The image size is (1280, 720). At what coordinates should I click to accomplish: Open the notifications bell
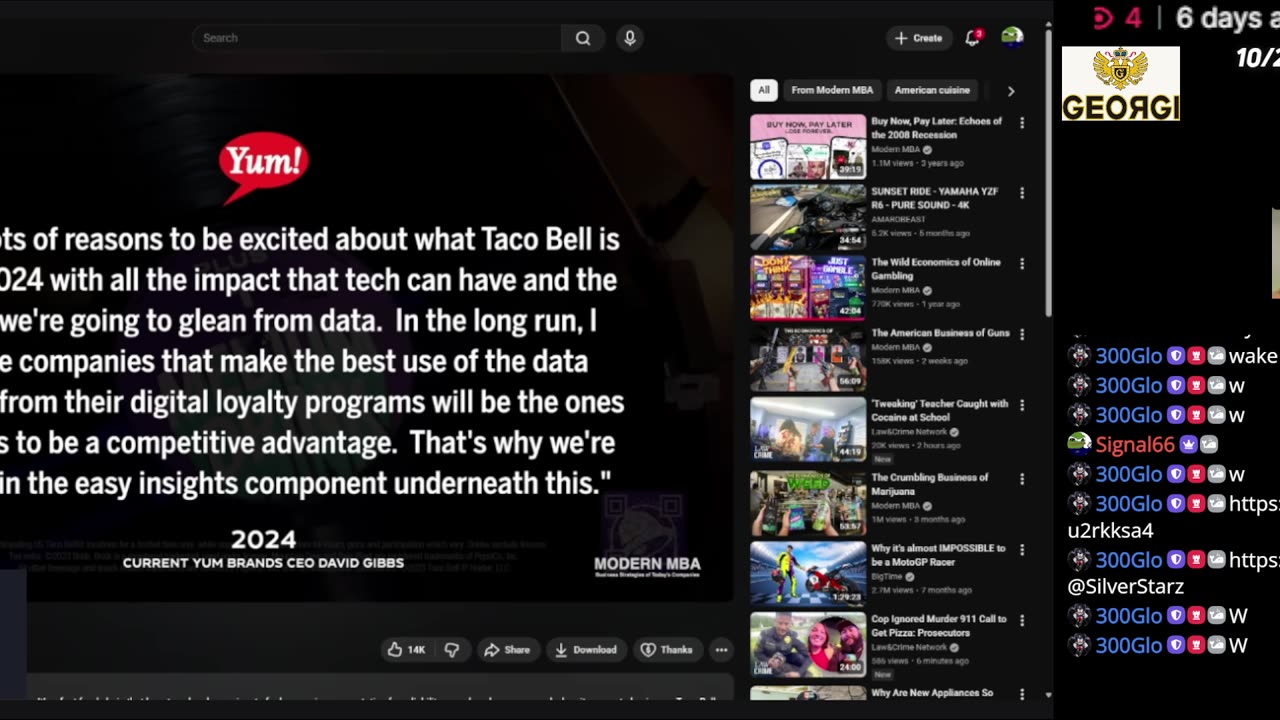[x=972, y=38]
